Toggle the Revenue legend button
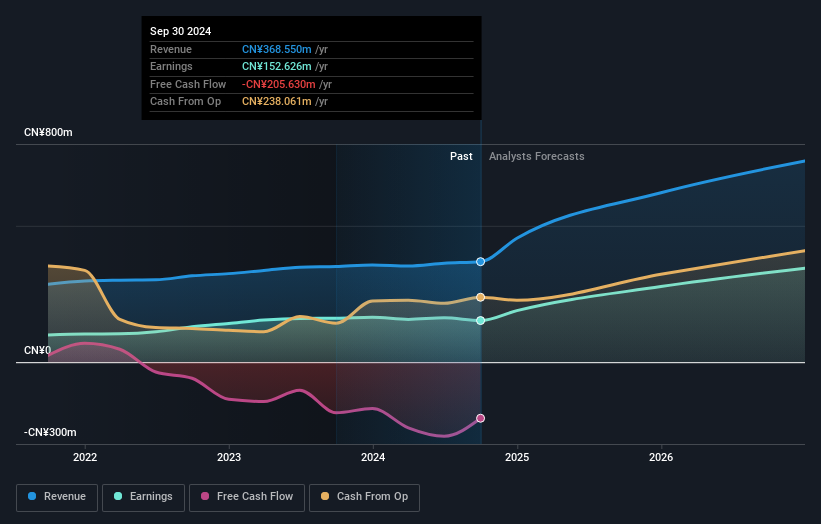Screen dimensions: 821x524 click(57, 497)
